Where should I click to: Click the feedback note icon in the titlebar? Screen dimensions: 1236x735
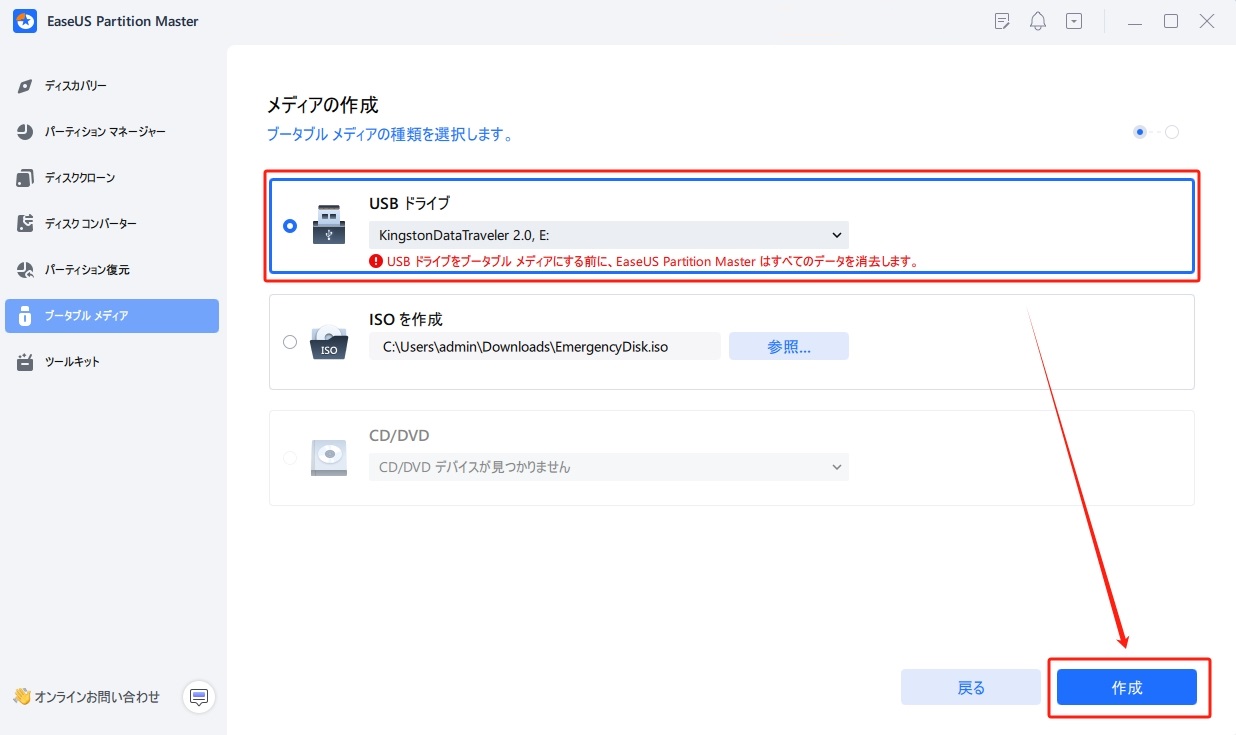(1001, 20)
